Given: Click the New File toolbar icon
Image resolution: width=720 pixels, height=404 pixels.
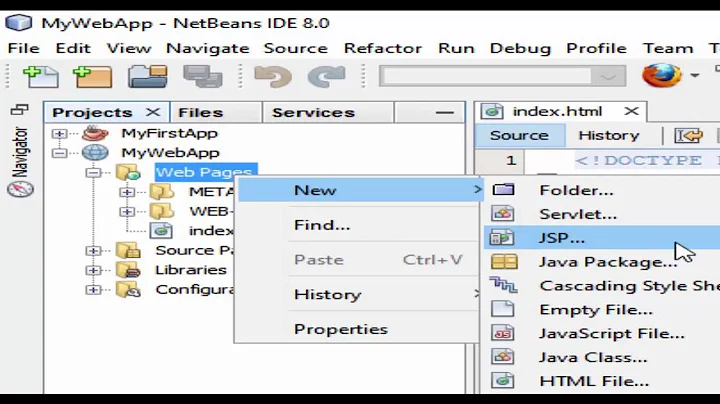Looking at the screenshot, I should click(x=41, y=77).
